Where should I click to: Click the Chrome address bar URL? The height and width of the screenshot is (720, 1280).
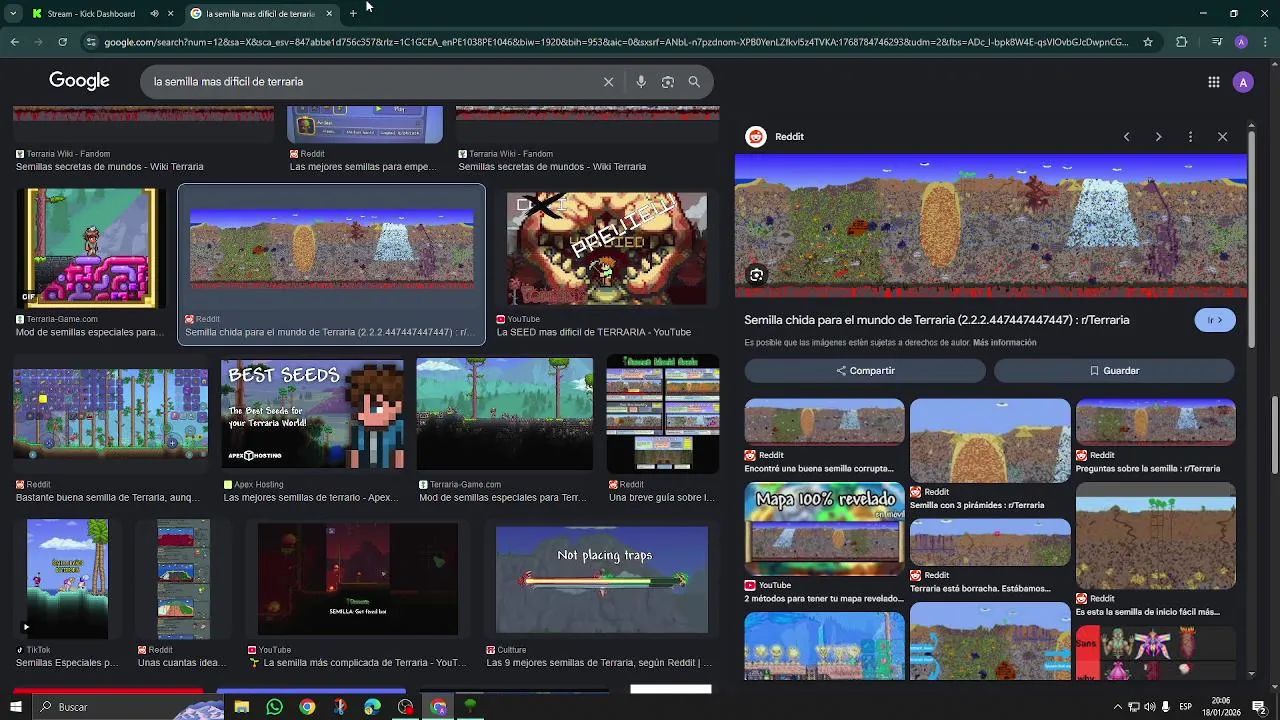click(616, 42)
